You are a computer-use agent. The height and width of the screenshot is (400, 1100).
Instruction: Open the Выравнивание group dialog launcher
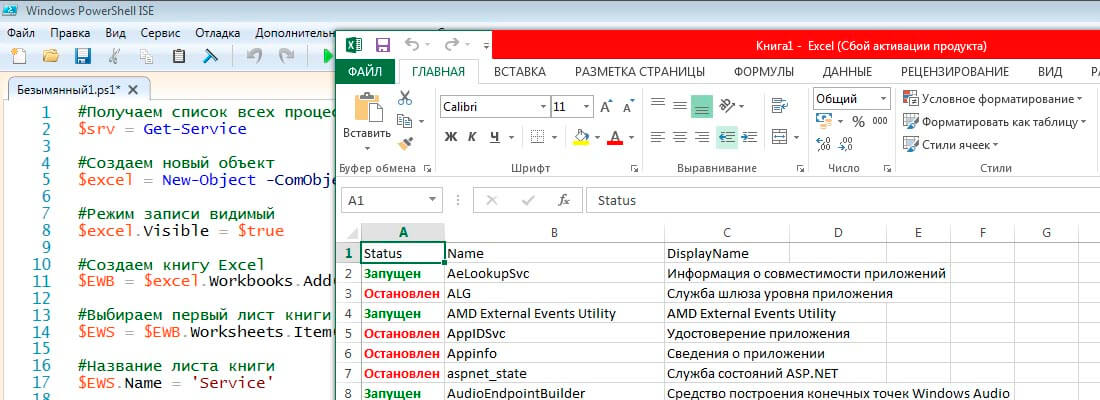(800, 169)
